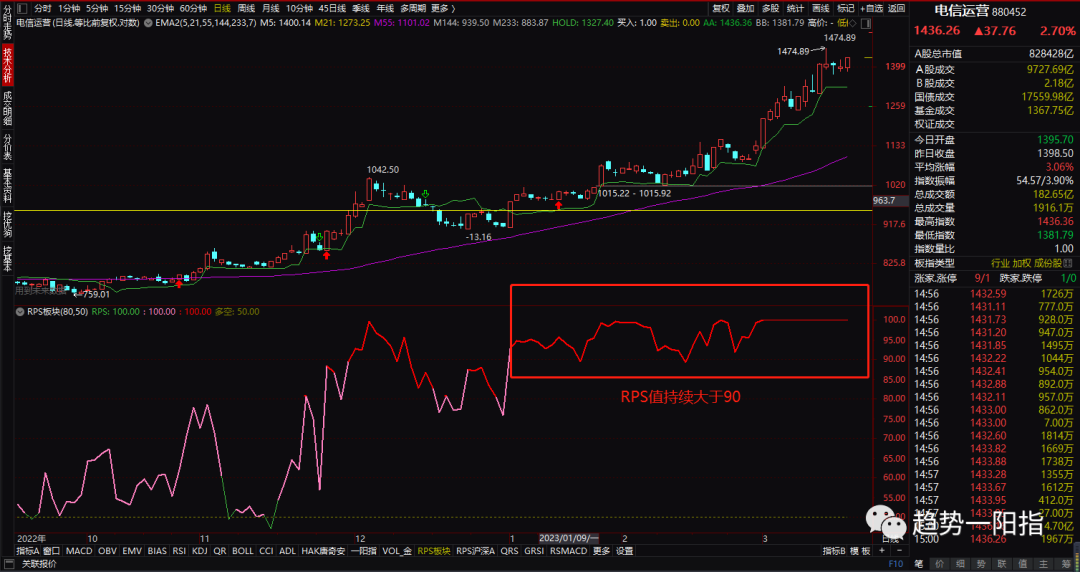The width and height of the screenshot is (1080, 572).
Task: Select the RPS沪深A indicator tab
Action: (475, 551)
